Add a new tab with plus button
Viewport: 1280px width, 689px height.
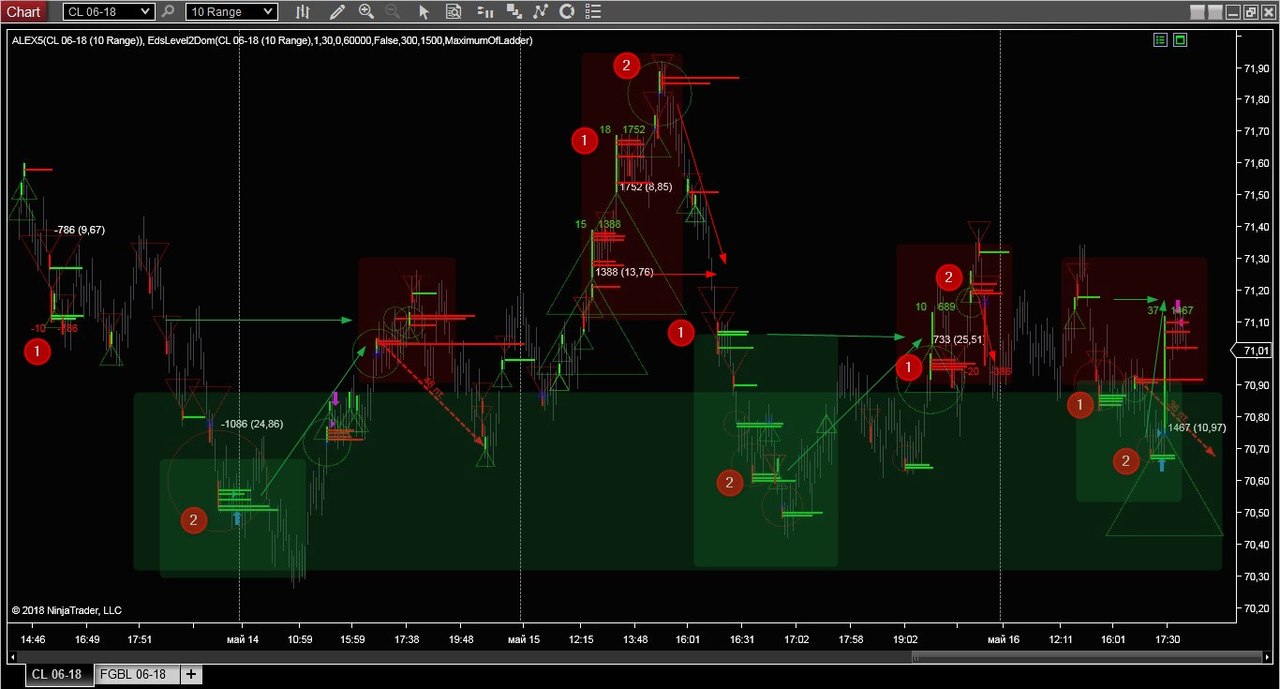[190, 675]
